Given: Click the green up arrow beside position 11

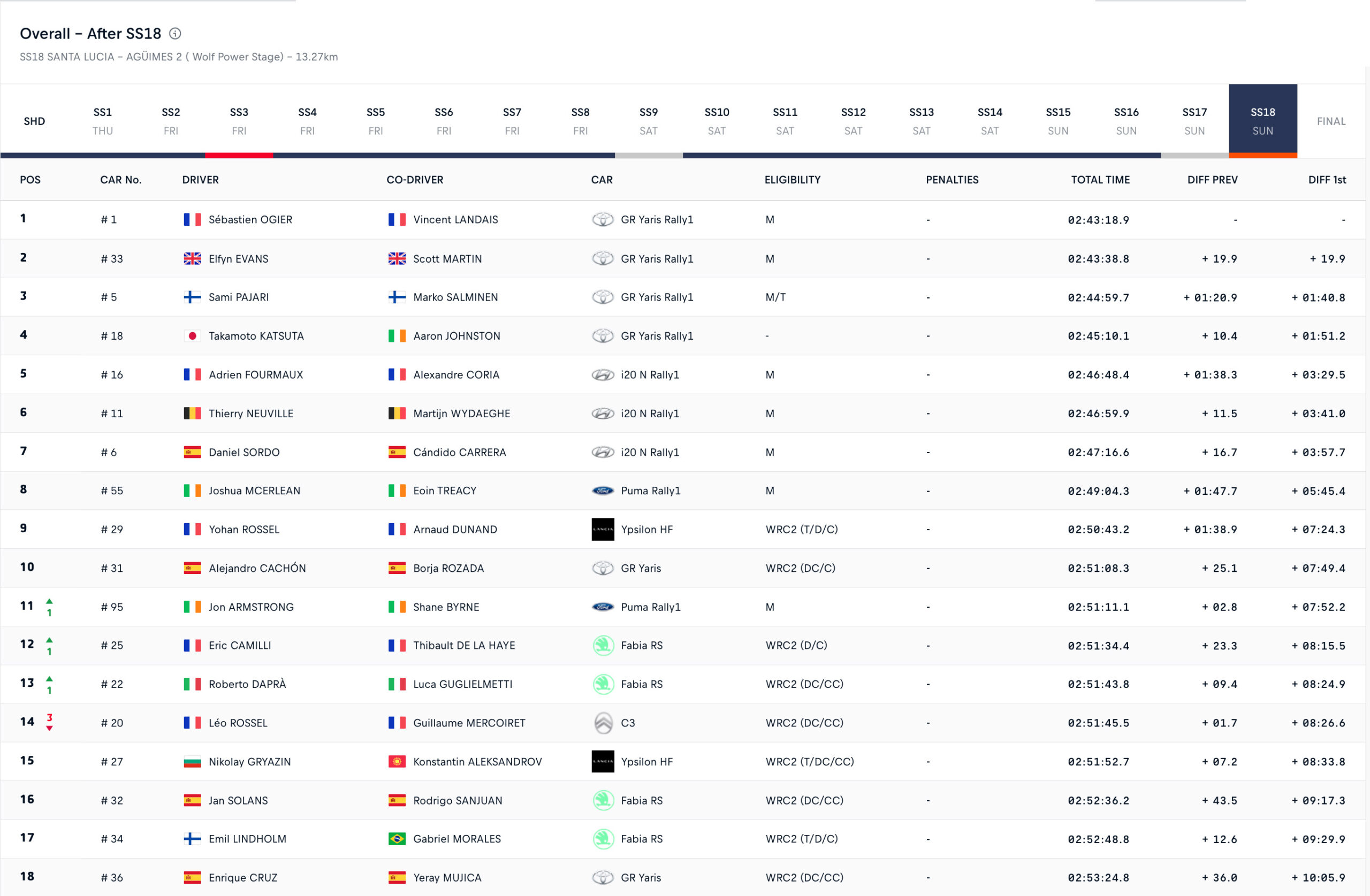Looking at the screenshot, I should point(50,601).
